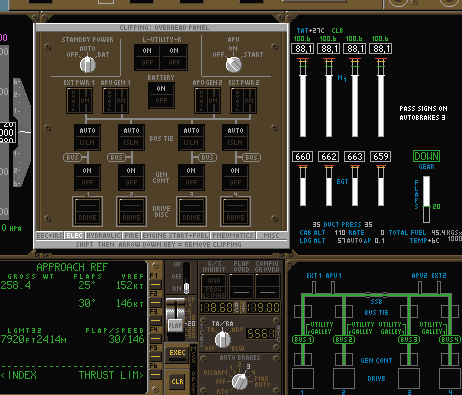This screenshot has width=462, height=395.
Task: Open the MISC overhead tab
Action: click(272, 236)
